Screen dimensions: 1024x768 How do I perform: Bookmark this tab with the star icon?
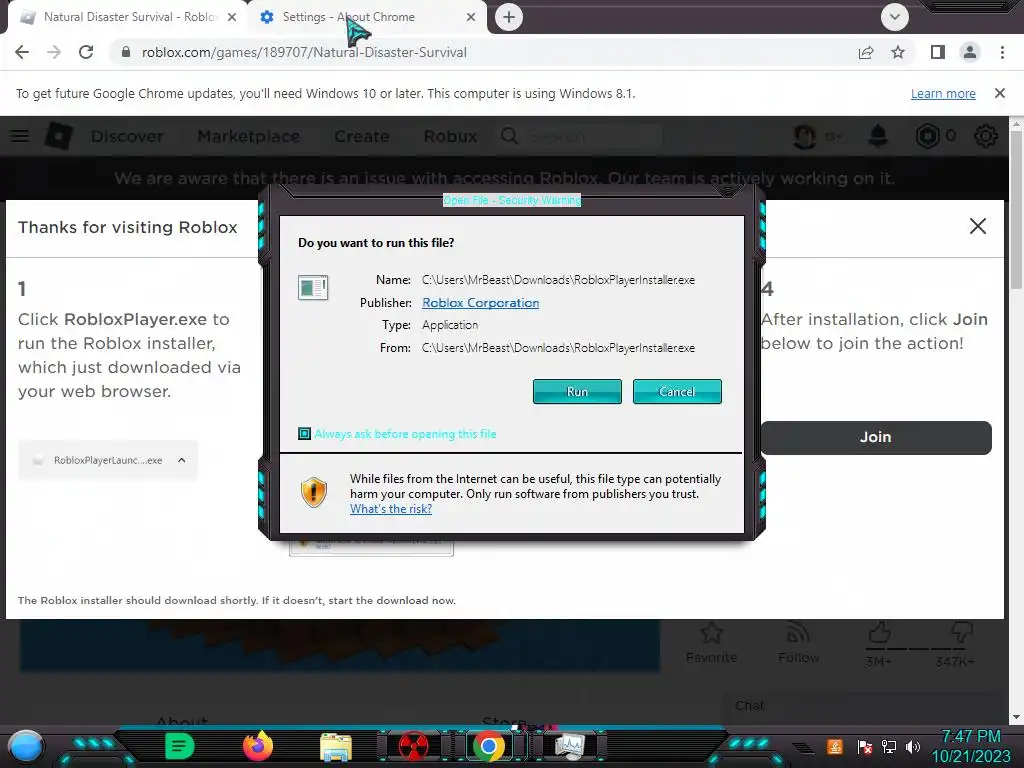[x=898, y=52]
